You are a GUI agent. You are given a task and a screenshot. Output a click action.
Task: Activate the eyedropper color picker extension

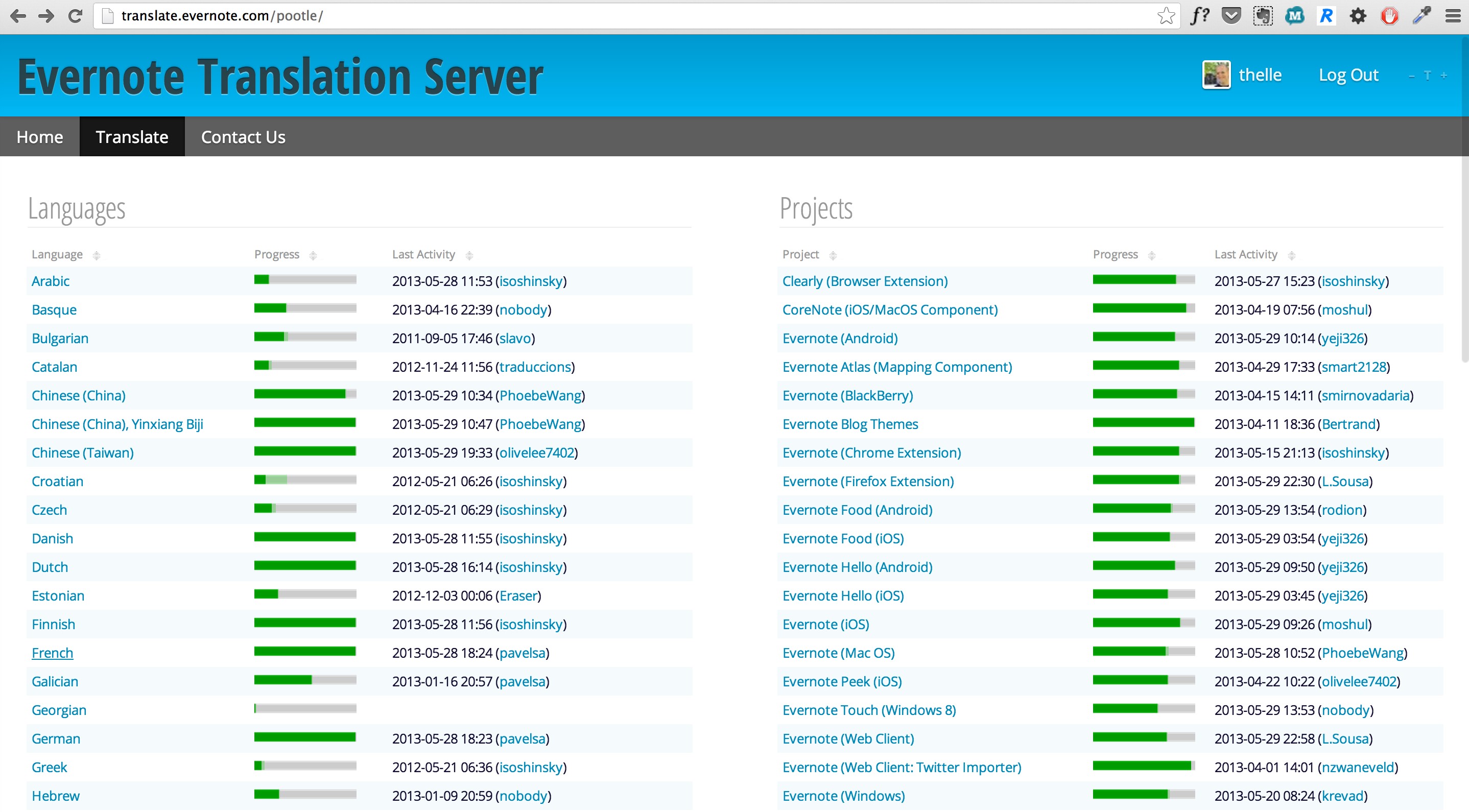coord(1421,15)
